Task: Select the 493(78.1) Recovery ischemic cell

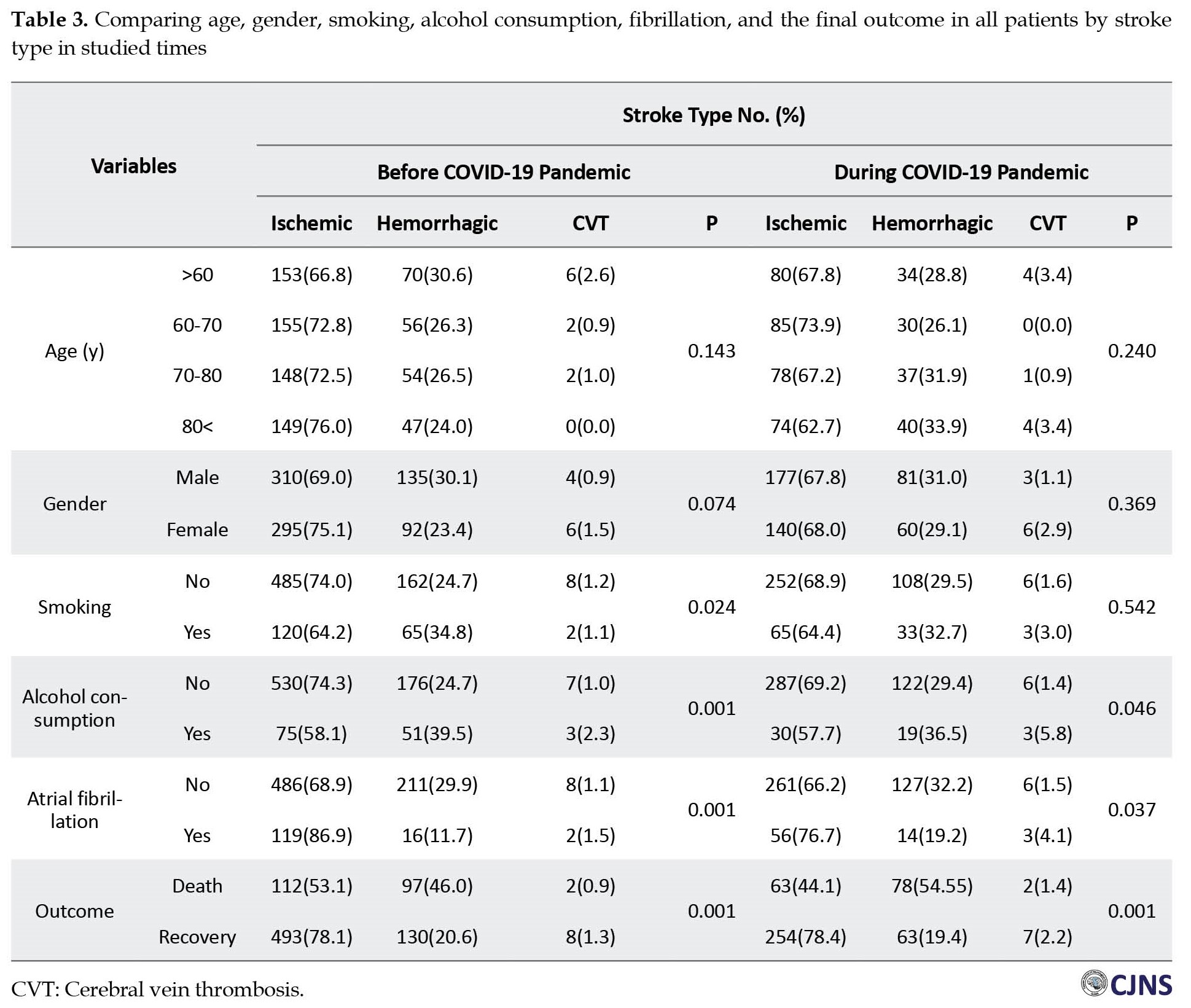Action: (x=311, y=937)
